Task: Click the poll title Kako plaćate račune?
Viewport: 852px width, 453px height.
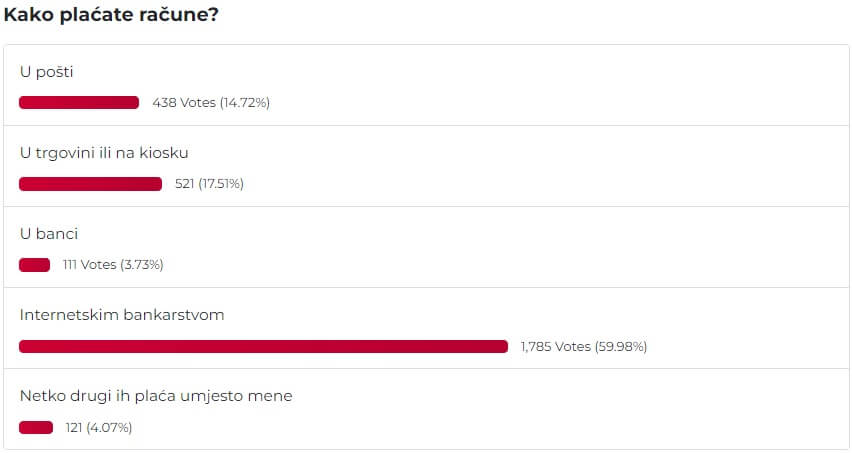Action: (x=111, y=15)
